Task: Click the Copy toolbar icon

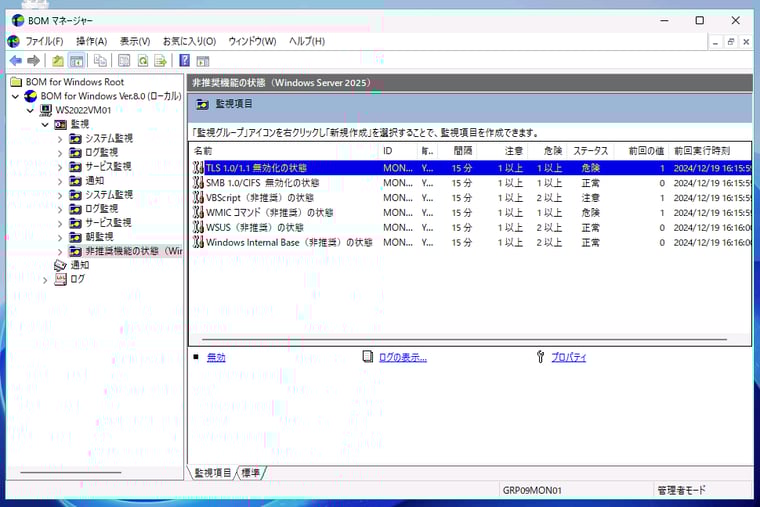Action: [x=100, y=61]
